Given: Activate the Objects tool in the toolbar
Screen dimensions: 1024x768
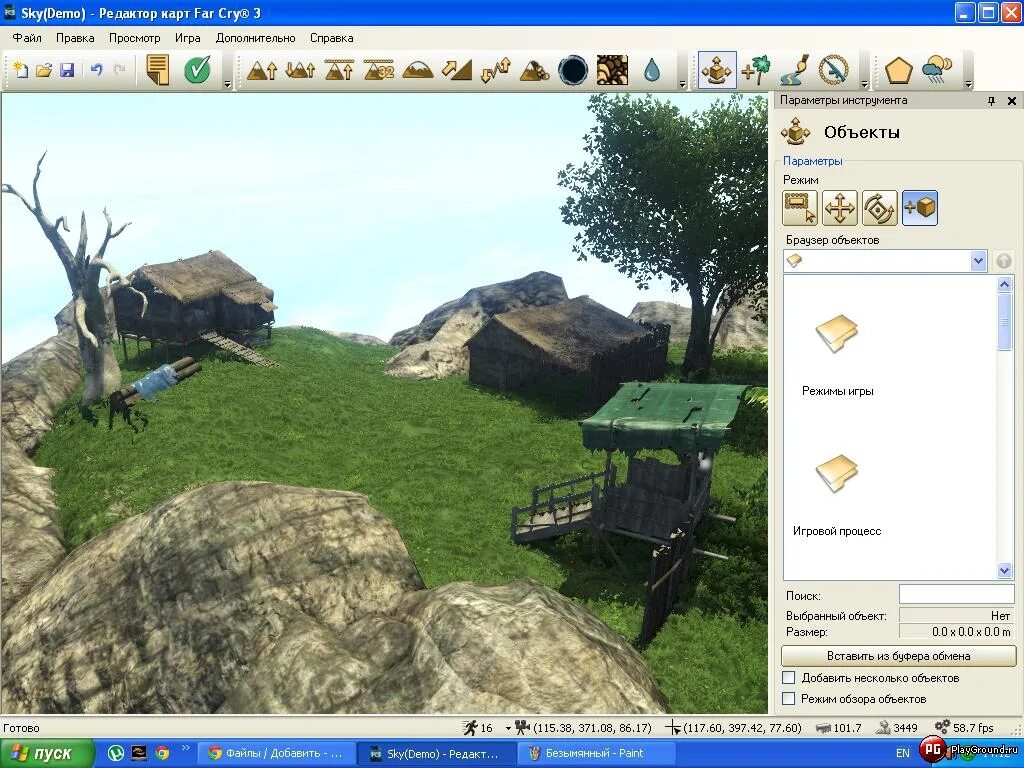Looking at the screenshot, I should [717, 70].
